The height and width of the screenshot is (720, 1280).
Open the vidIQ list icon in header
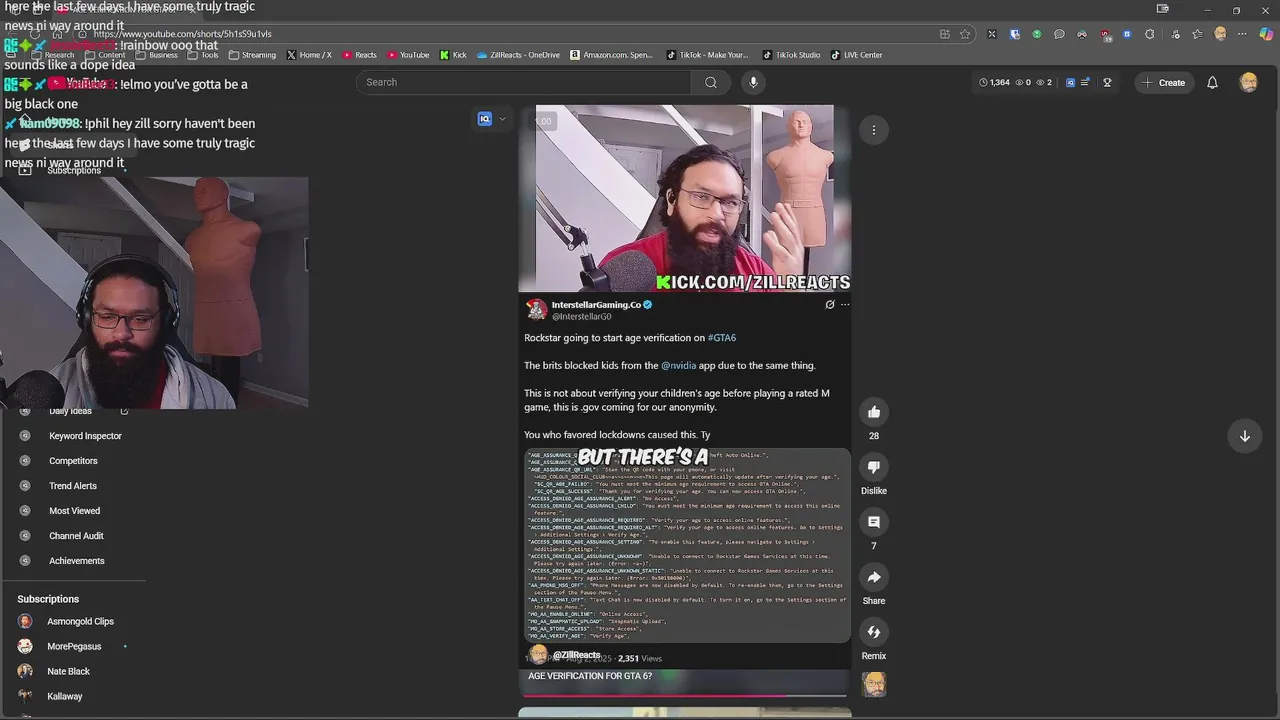pos(1085,82)
